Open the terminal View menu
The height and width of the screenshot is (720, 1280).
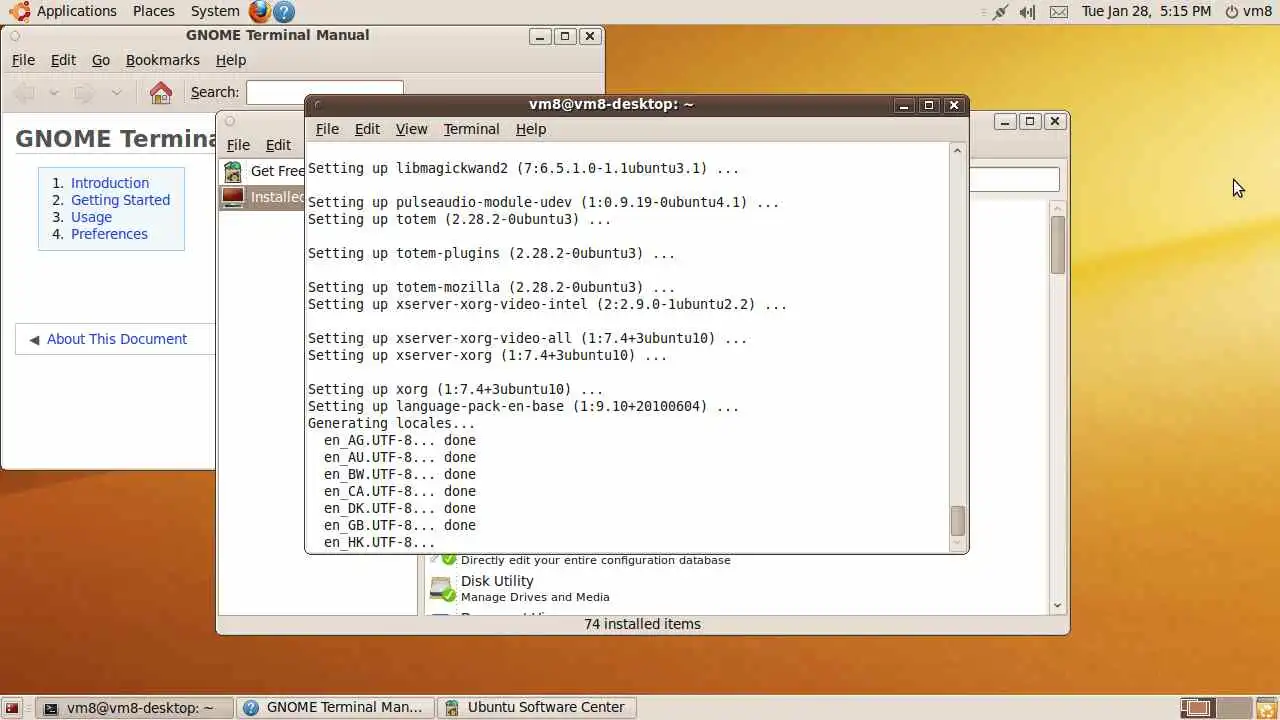pos(411,129)
